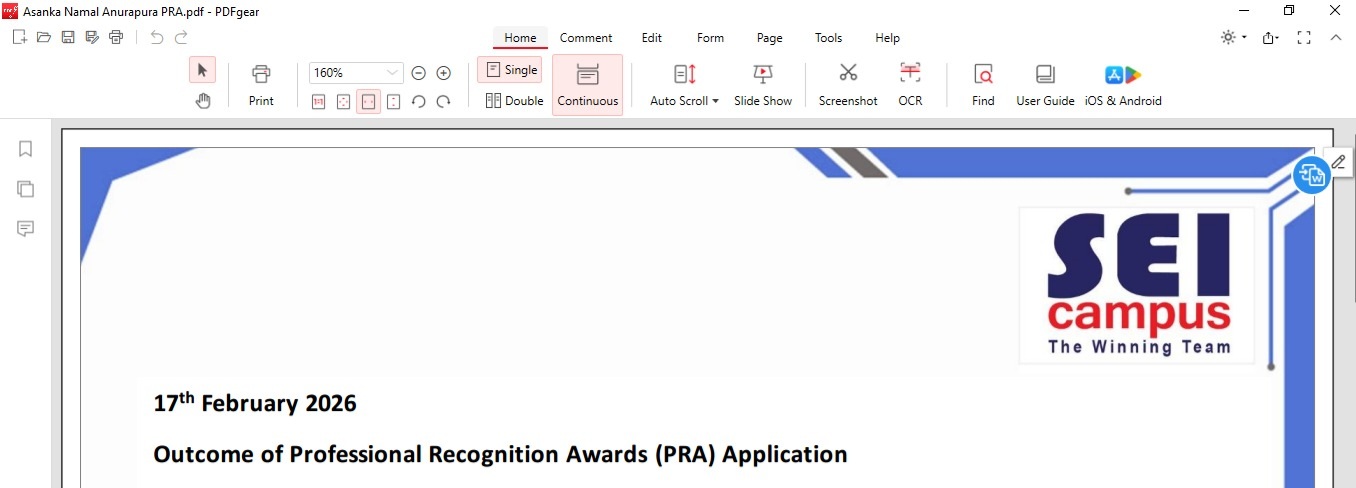The image size is (1356, 488).
Task: Toggle Double page view
Action: [x=514, y=100]
